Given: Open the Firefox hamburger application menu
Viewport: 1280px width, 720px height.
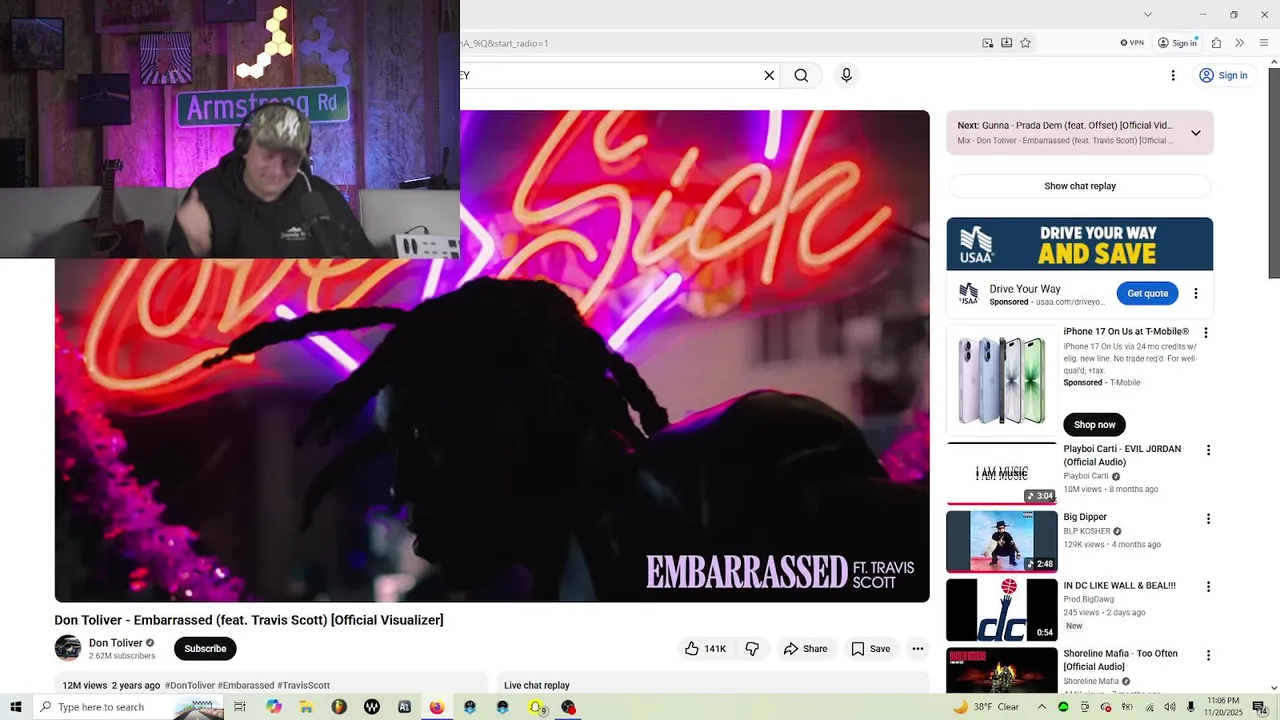Looking at the screenshot, I should tap(1264, 43).
